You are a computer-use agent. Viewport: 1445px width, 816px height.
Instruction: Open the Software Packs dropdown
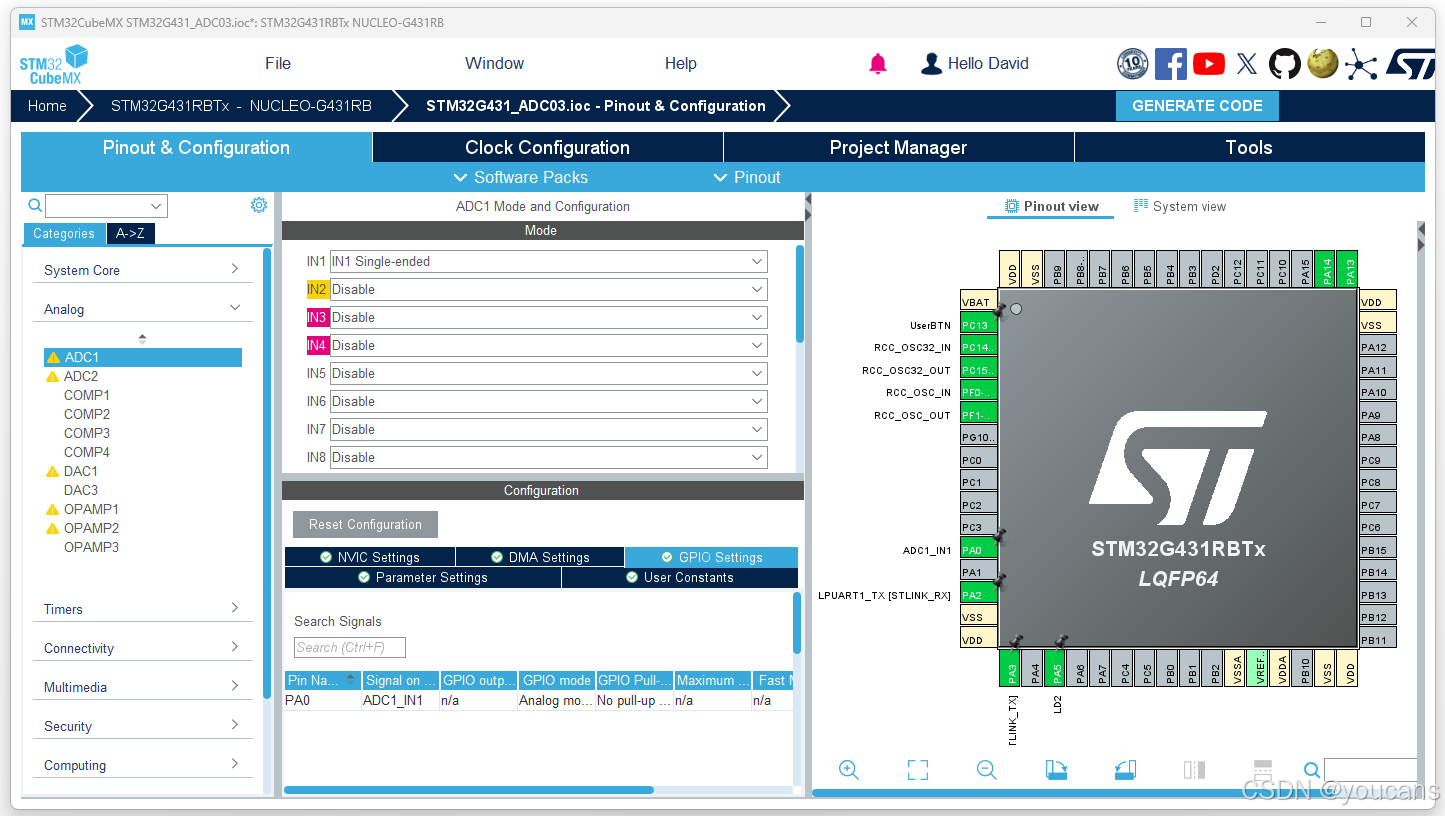click(521, 177)
